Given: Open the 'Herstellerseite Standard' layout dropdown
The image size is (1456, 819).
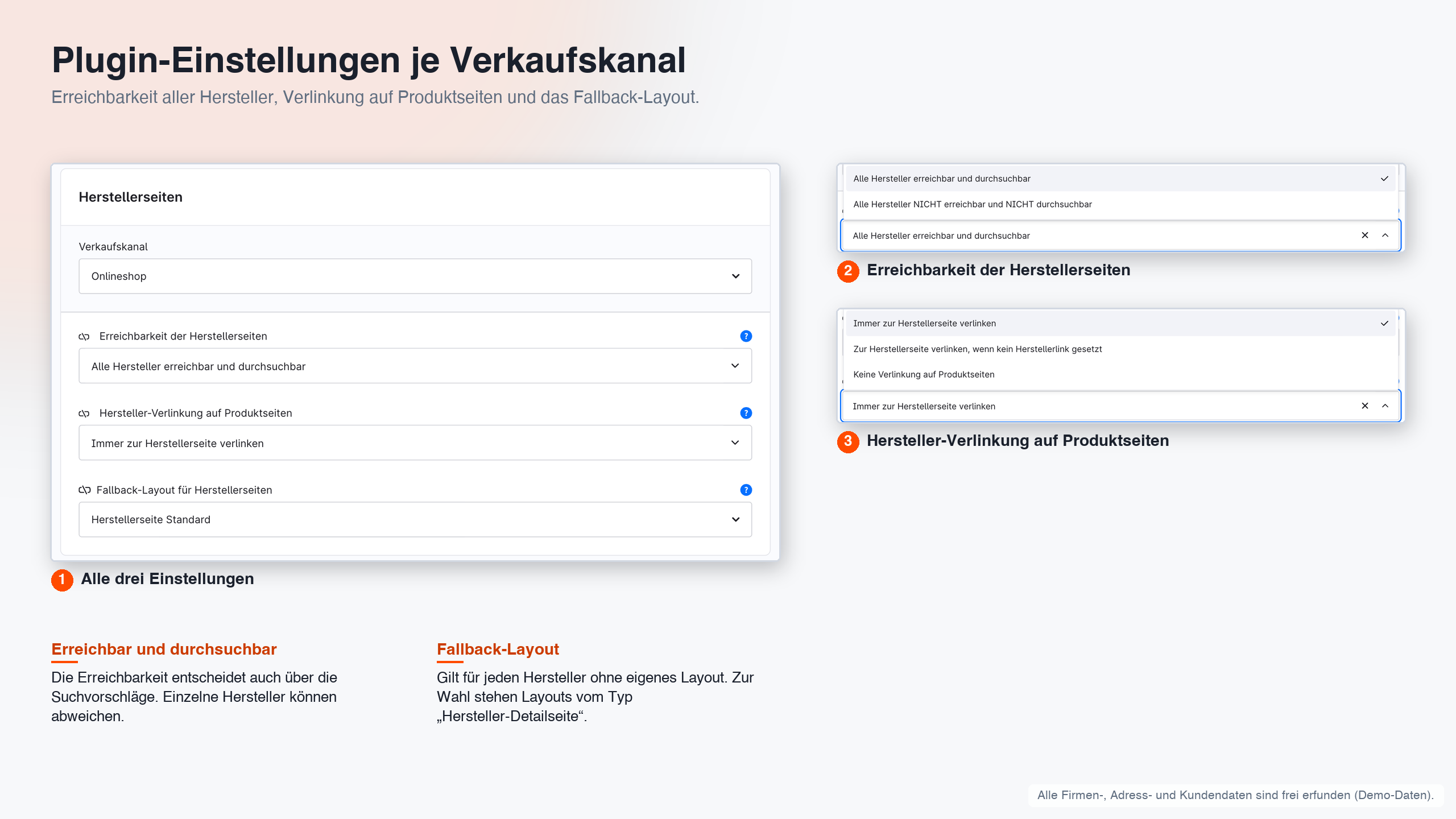Looking at the screenshot, I should tap(415, 519).
